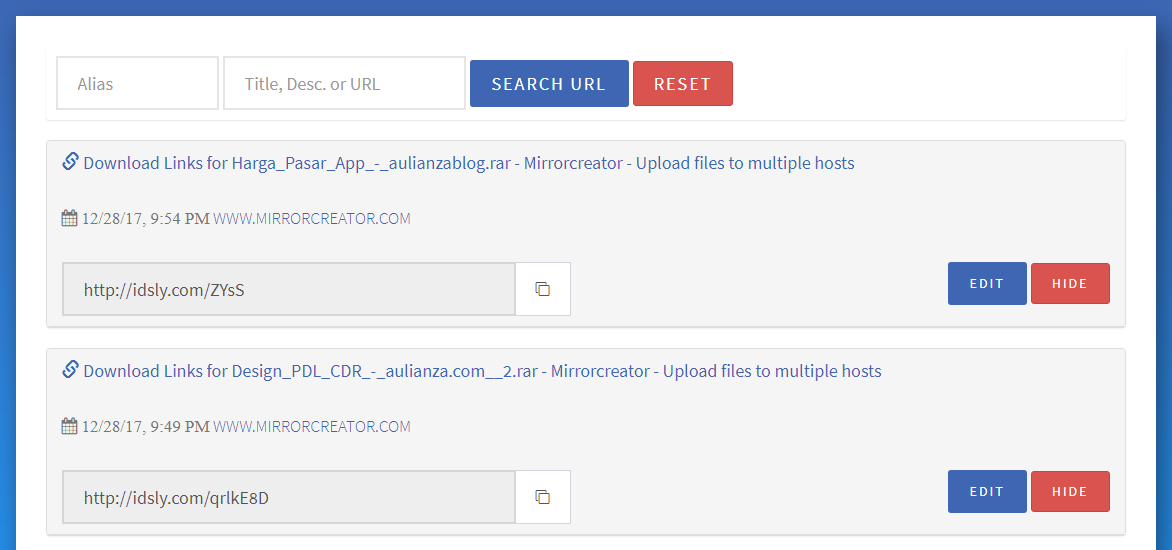Click the 12/28/17, 9:54 PM timestamp

[146, 219]
